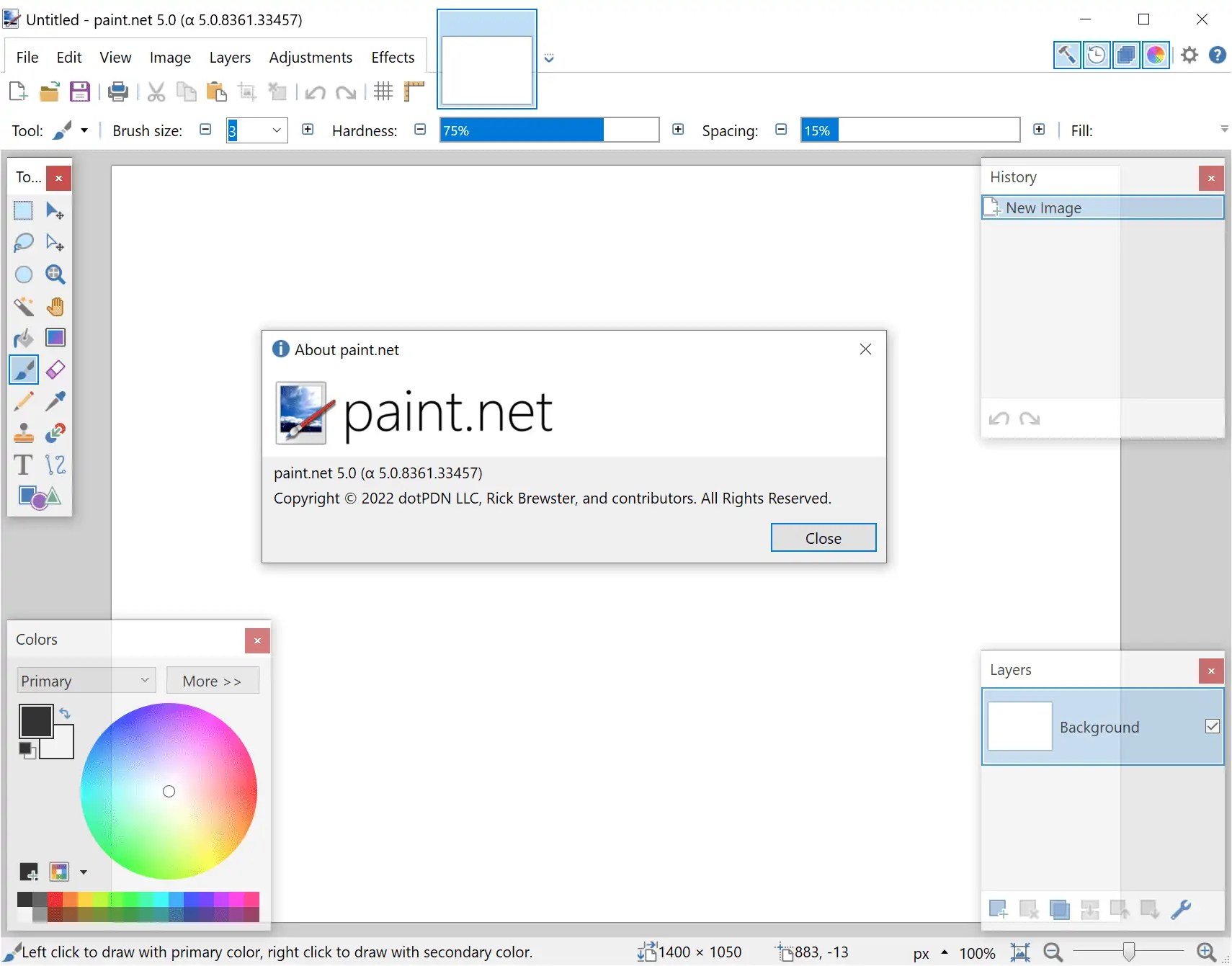Screen dimensions: 1232x966
Task: Open the Brush size dropdown
Action: pos(277,130)
